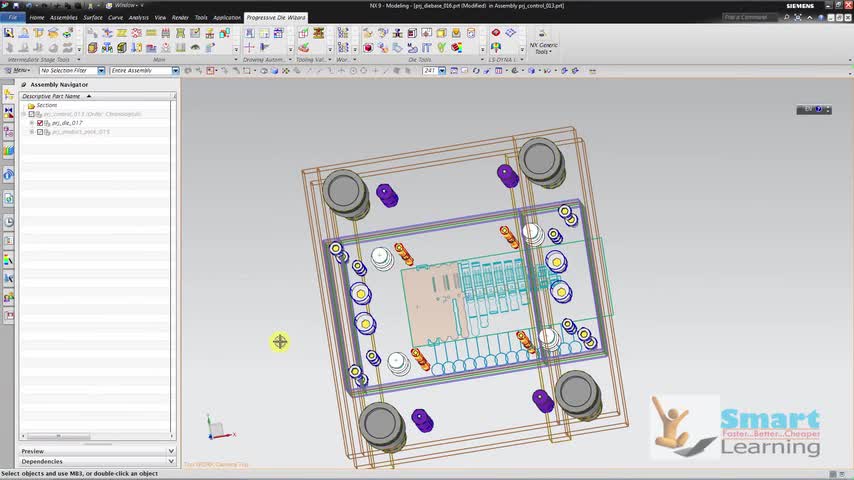Image resolution: width=854 pixels, height=480 pixels.
Task: Select the Progressive Die Wizard tab
Action: tap(276, 17)
